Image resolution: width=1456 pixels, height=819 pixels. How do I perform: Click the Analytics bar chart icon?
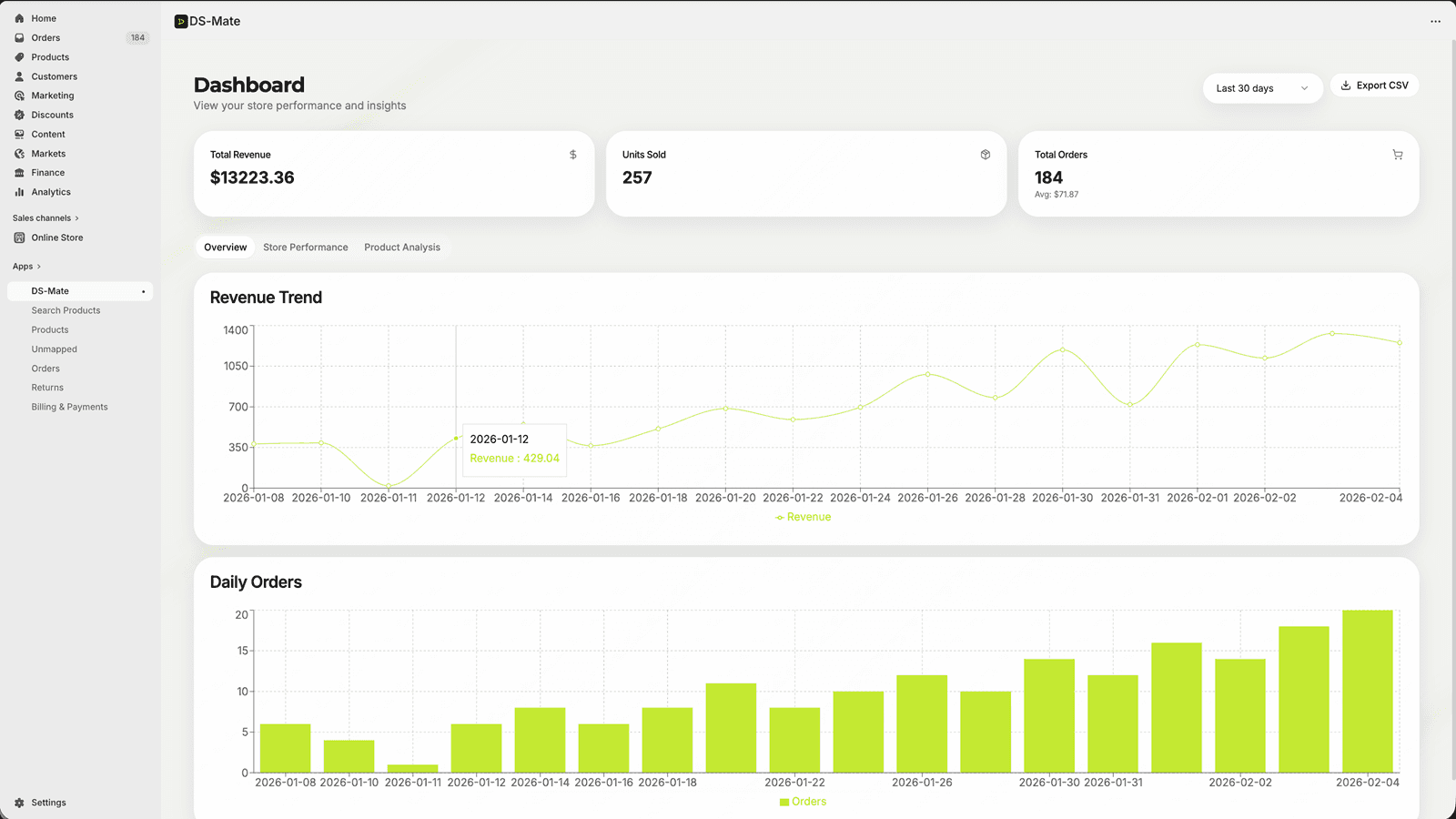19,192
